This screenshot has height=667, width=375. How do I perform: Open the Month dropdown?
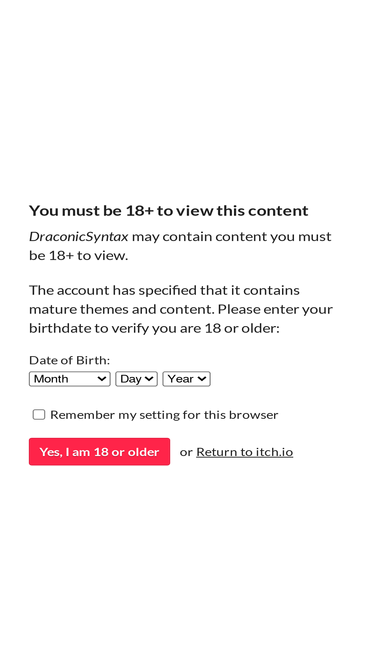coord(69,379)
